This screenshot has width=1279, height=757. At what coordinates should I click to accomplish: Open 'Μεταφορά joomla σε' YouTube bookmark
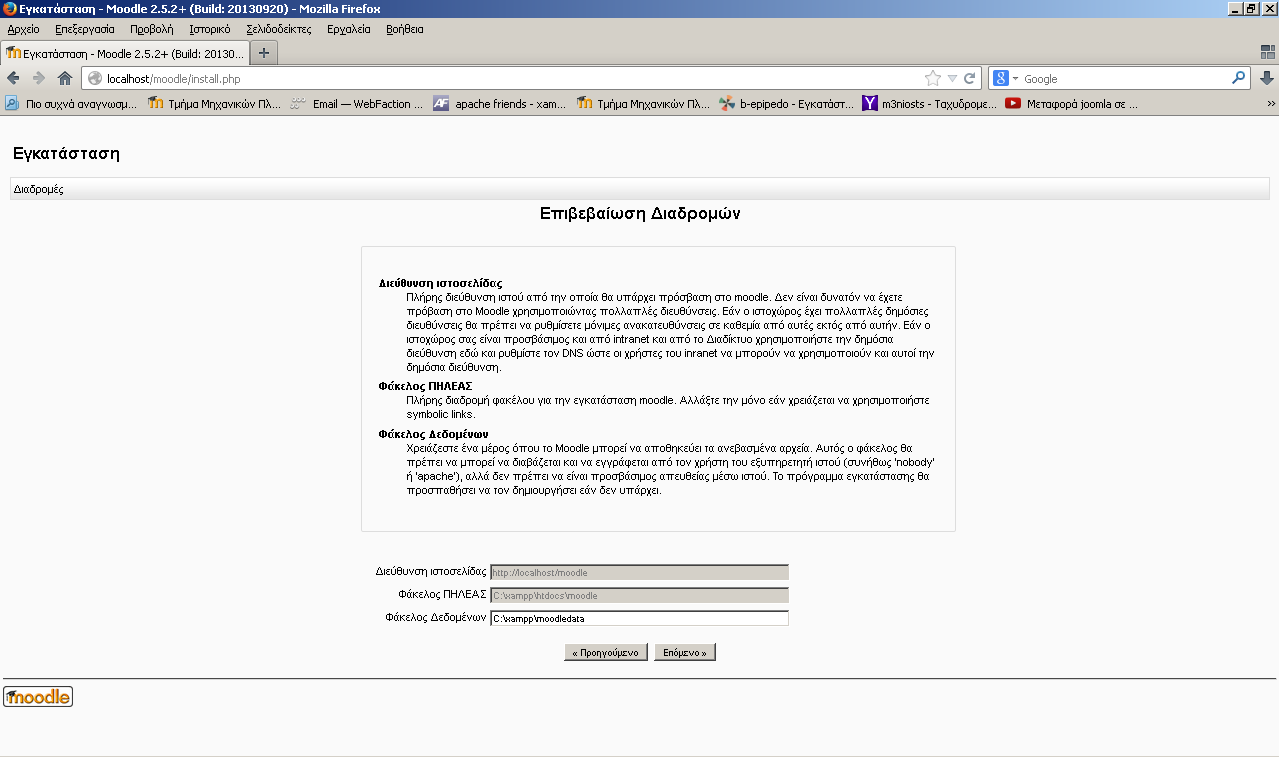click(x=1072, y=103)
